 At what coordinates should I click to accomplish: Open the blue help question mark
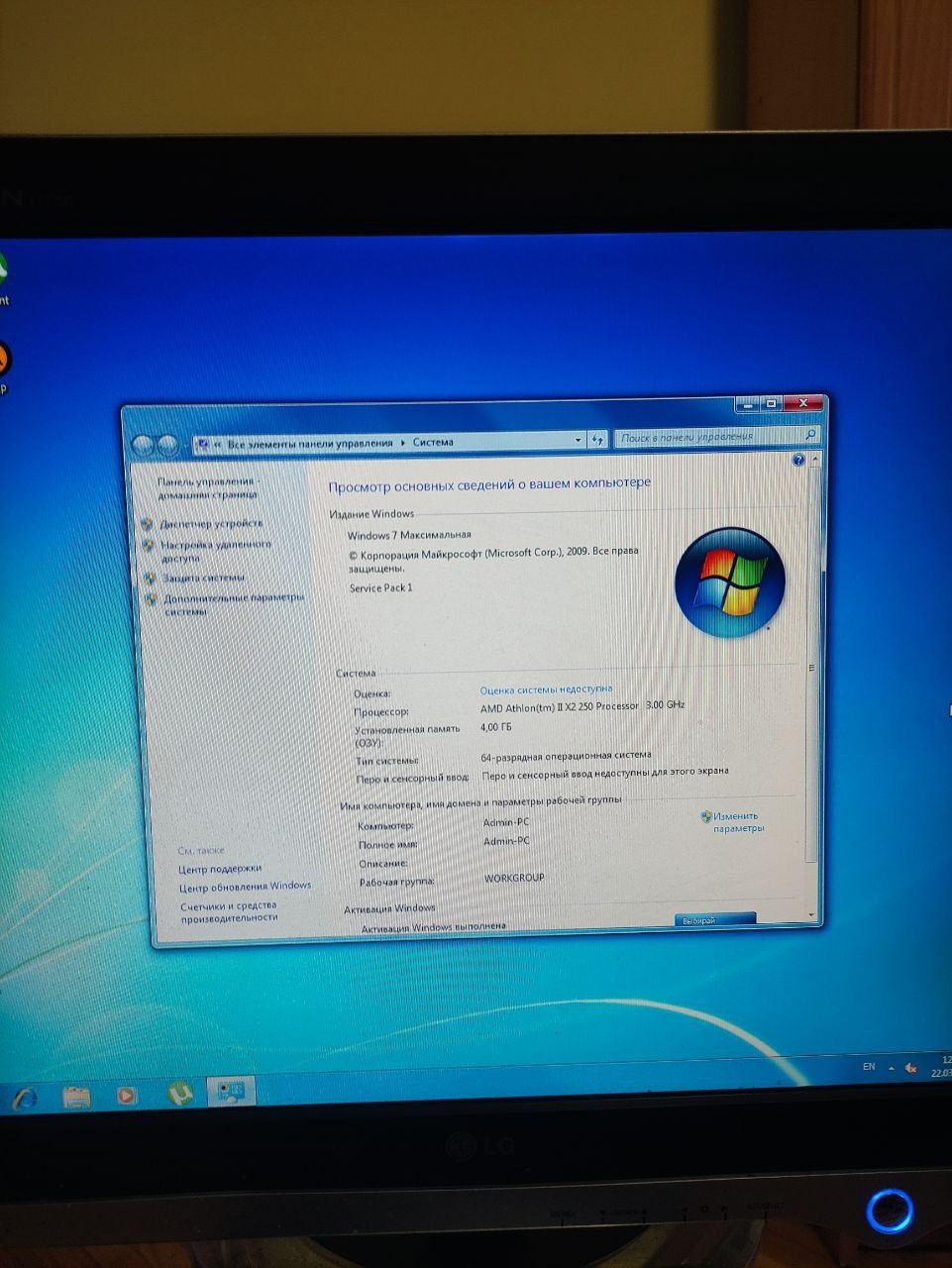pyautogui.click(x=798, y=460)
